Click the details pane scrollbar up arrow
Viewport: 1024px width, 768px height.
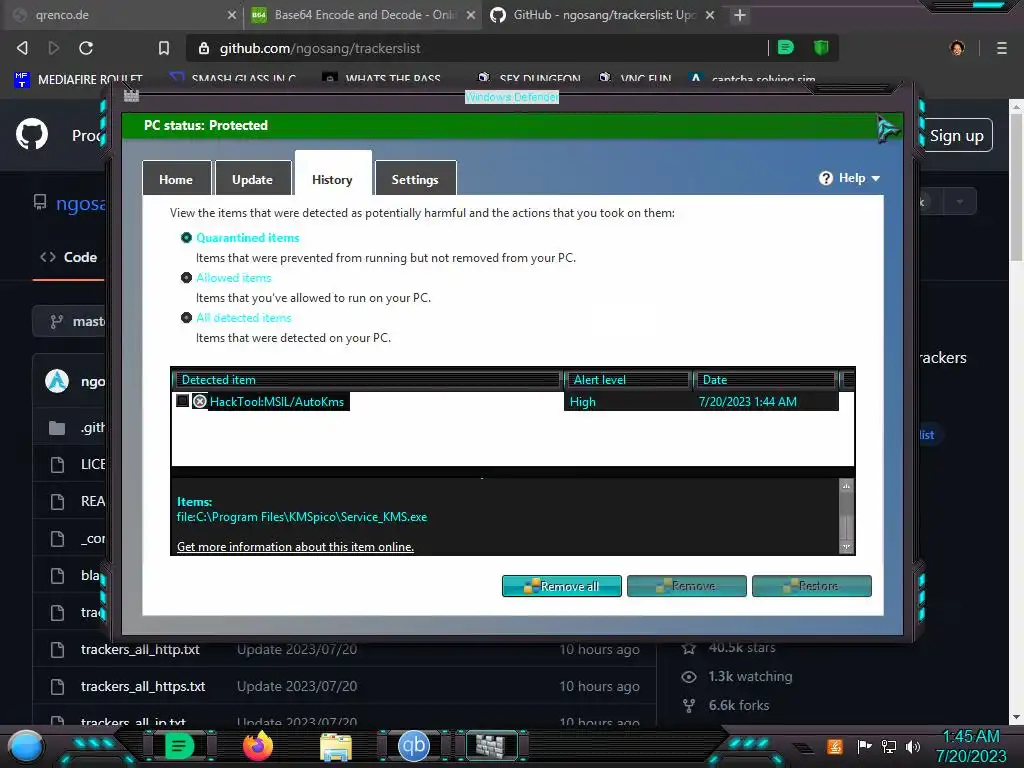click(846, 487)
